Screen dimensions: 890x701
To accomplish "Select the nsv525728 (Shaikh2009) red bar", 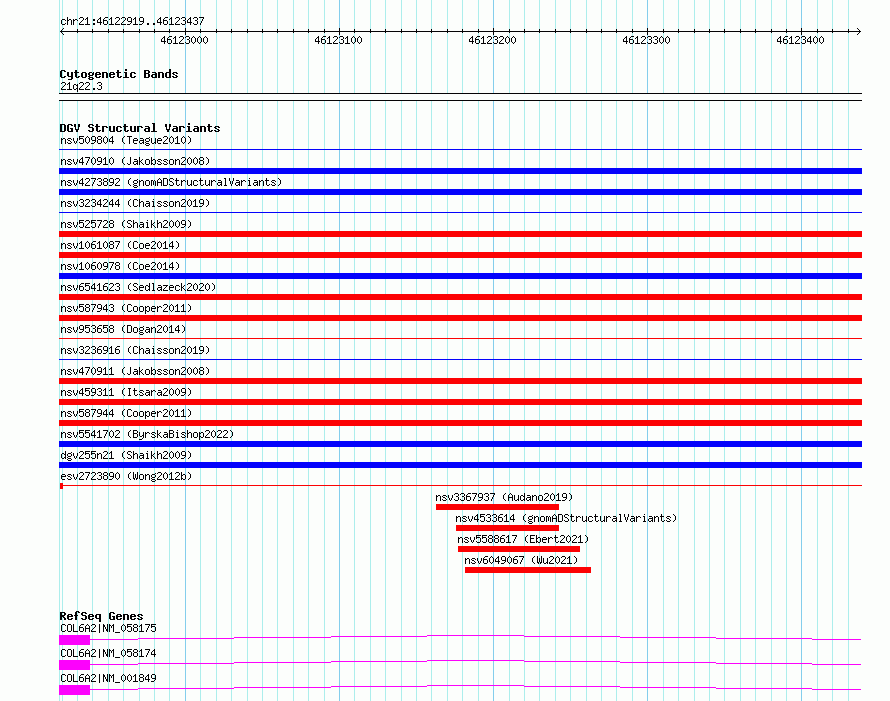I will pyautogui.click(x=460, y=234).
